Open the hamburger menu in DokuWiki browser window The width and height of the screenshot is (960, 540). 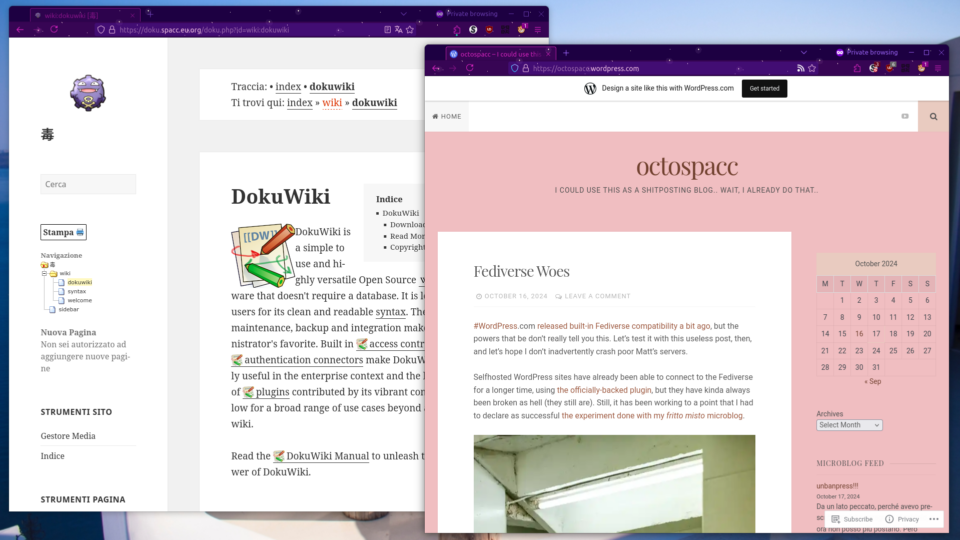click(538, 29)
